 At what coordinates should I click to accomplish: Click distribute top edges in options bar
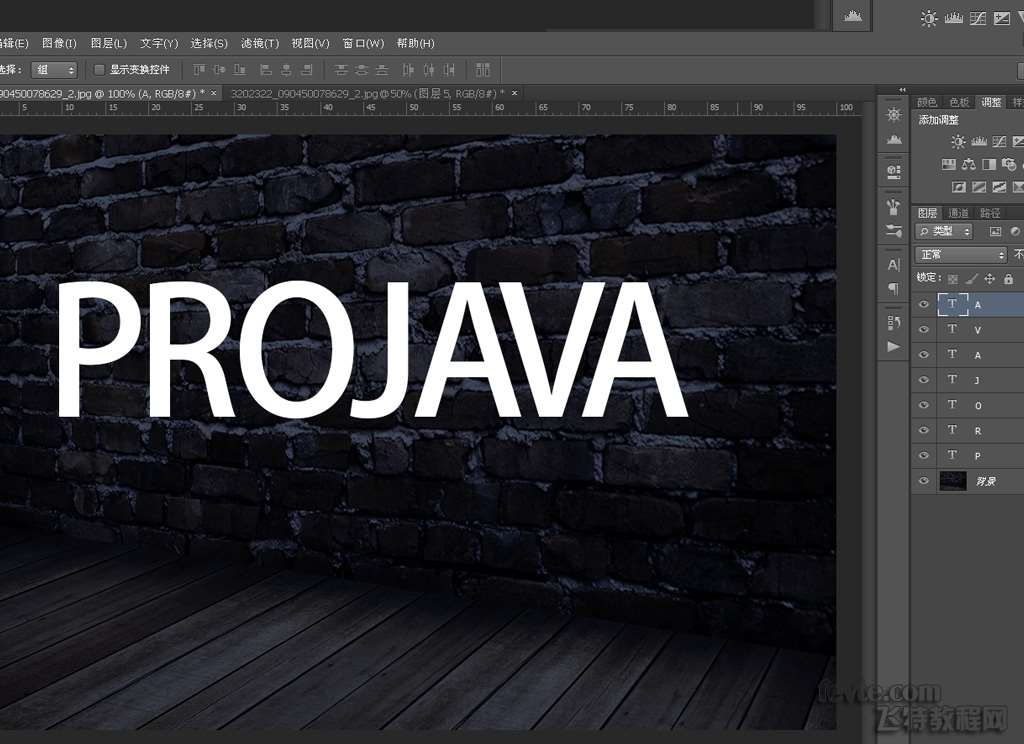coord(340,69)
